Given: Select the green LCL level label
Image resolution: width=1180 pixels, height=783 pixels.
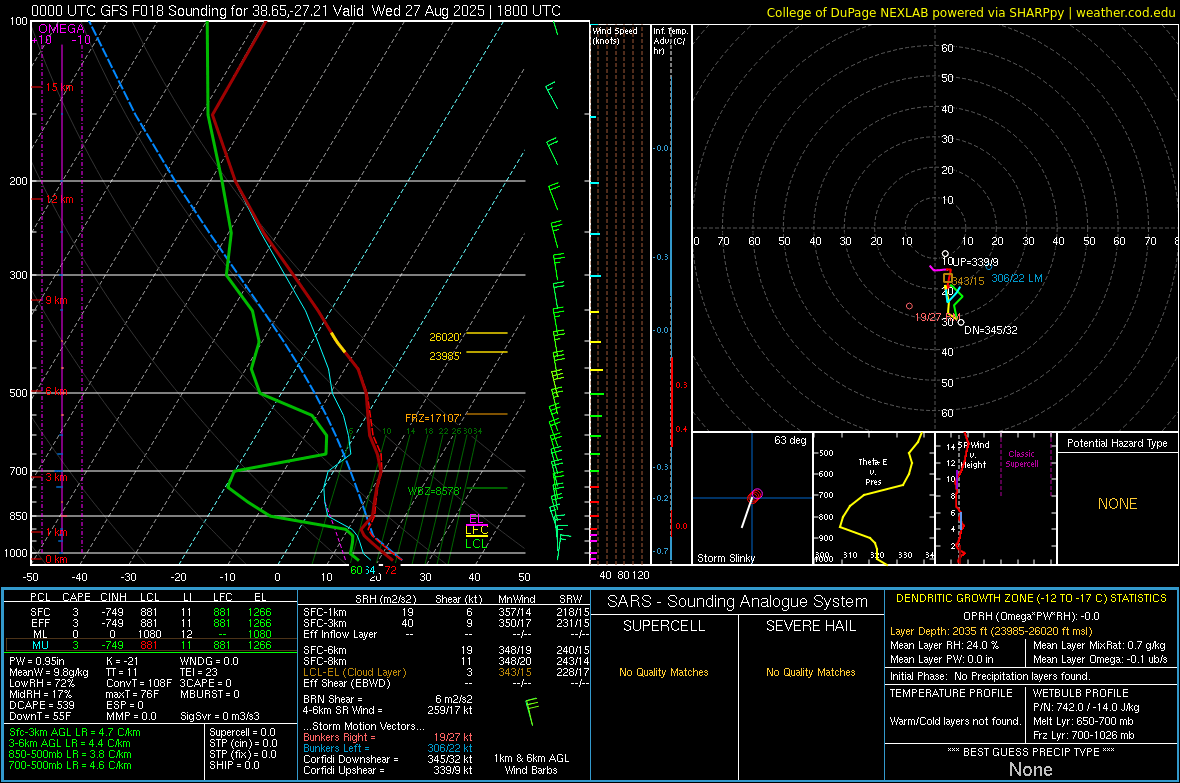Looking at the screenshot, I should pos(476,544).
